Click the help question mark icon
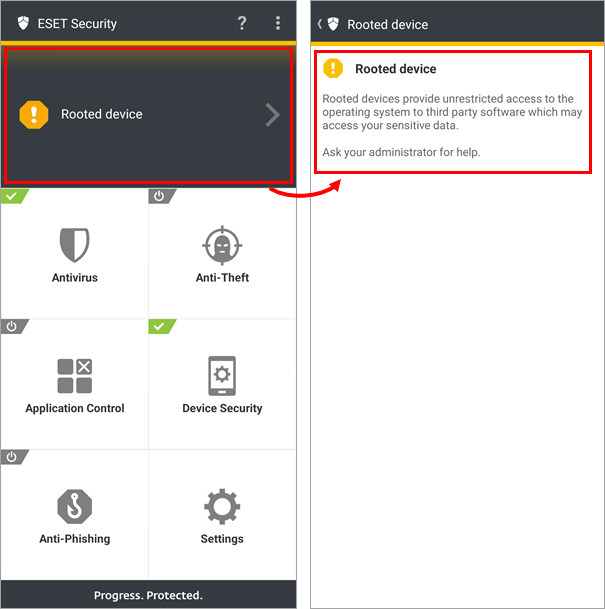Screen dimensions: 605x609 tap(242, 23)
